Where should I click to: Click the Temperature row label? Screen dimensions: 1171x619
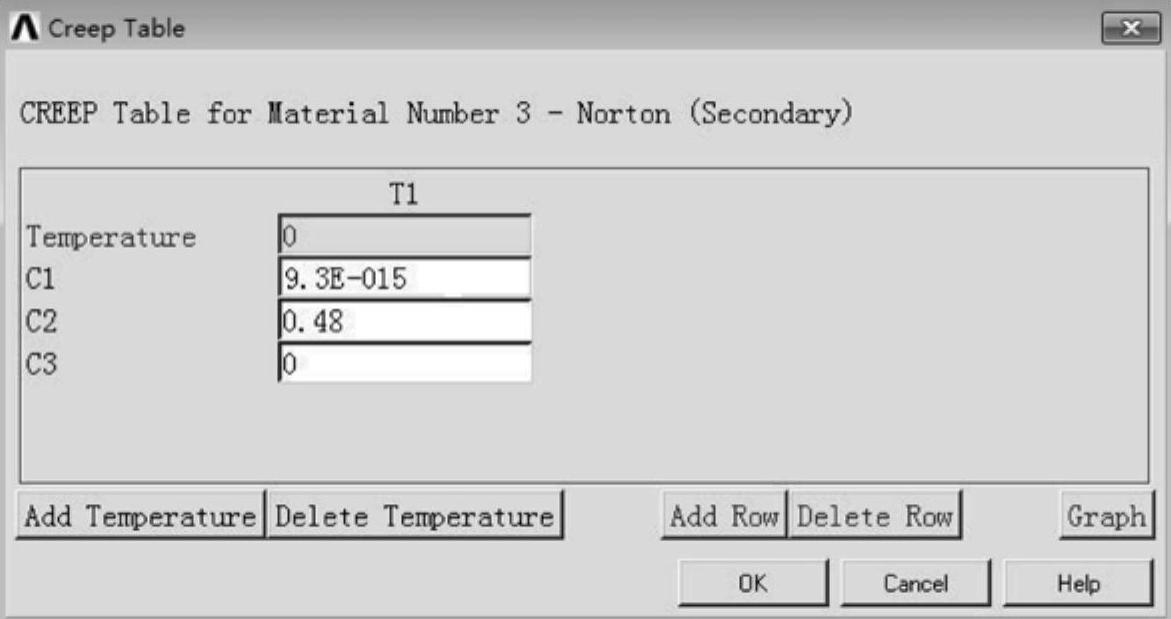tap(110, 238)
